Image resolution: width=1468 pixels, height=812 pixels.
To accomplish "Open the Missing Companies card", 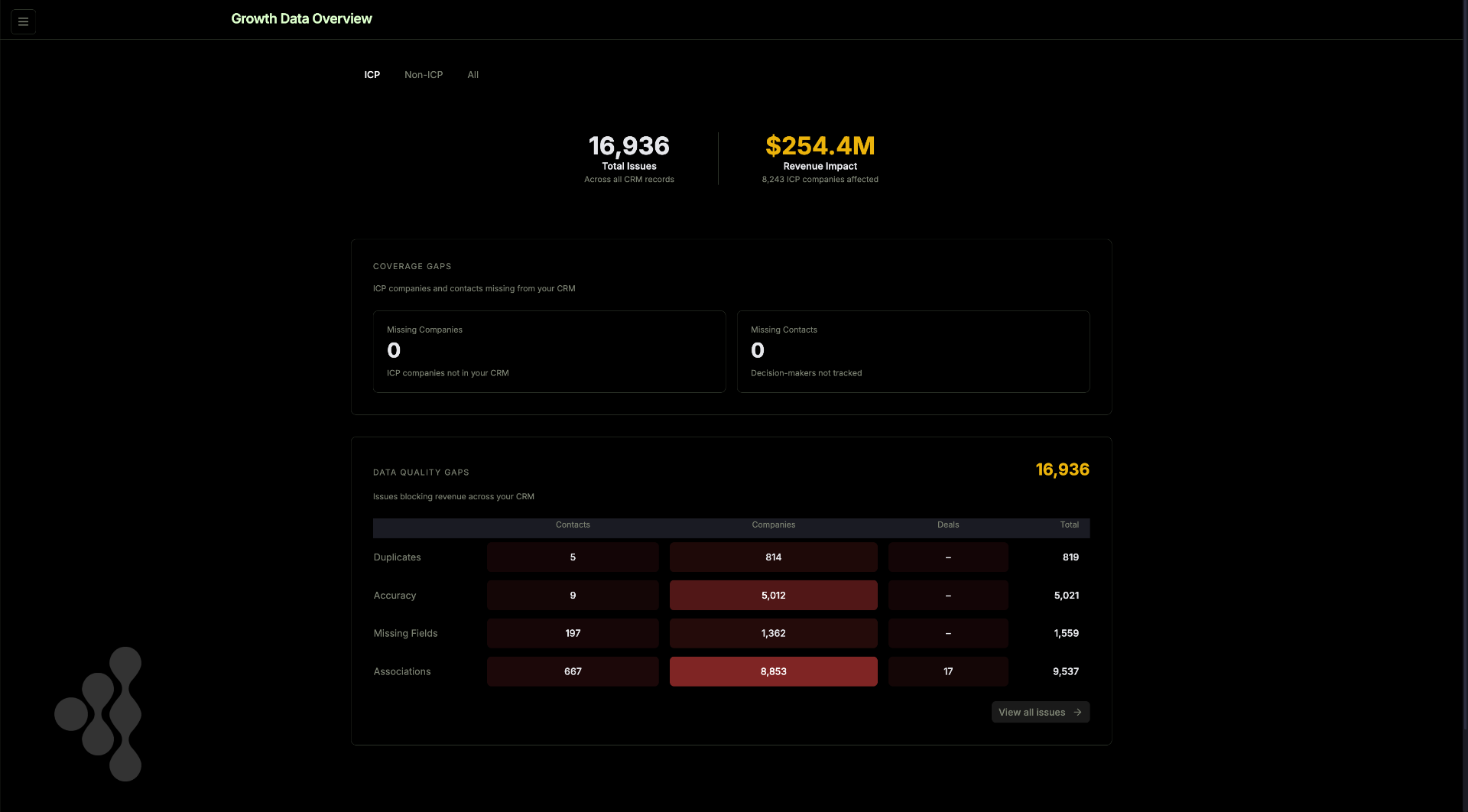I will pyautogui.click(x=549, y=352).
